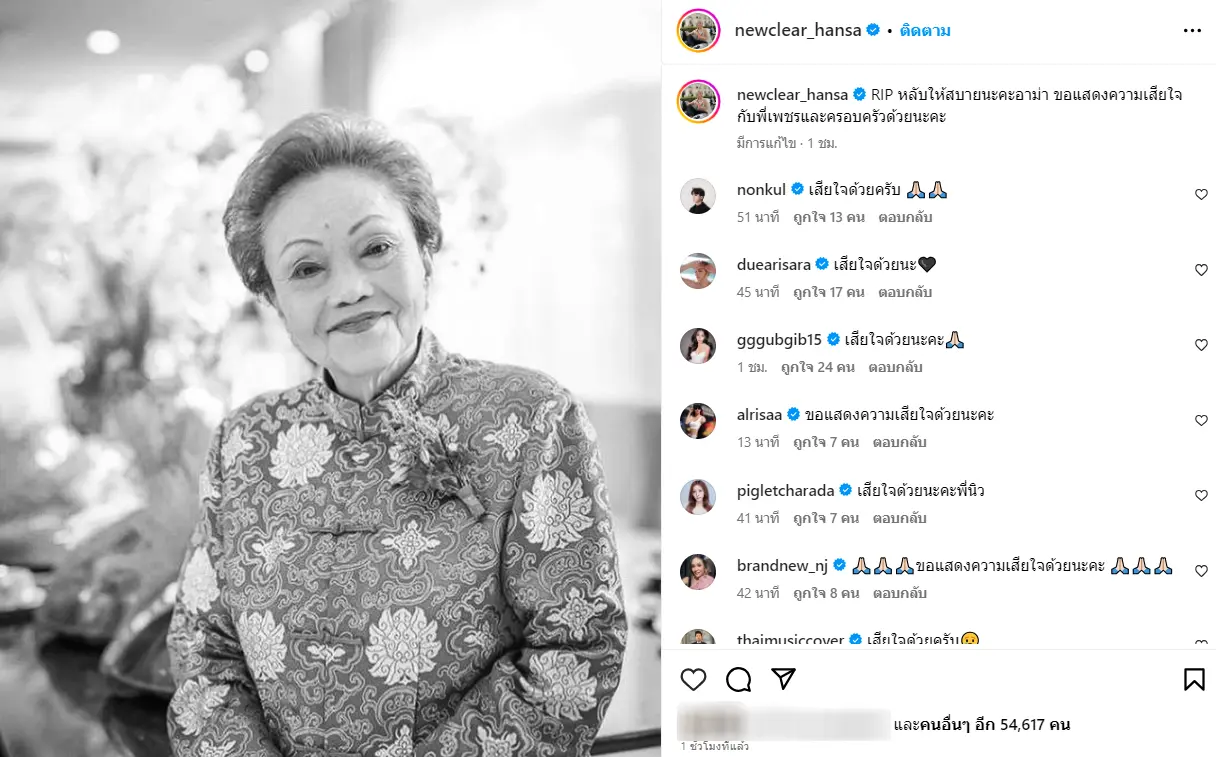Image resolution: width=1216 pixels, height=757 pixels.
Task: Like alrisaa's comment heart
Action: (x=1201, y=421)
